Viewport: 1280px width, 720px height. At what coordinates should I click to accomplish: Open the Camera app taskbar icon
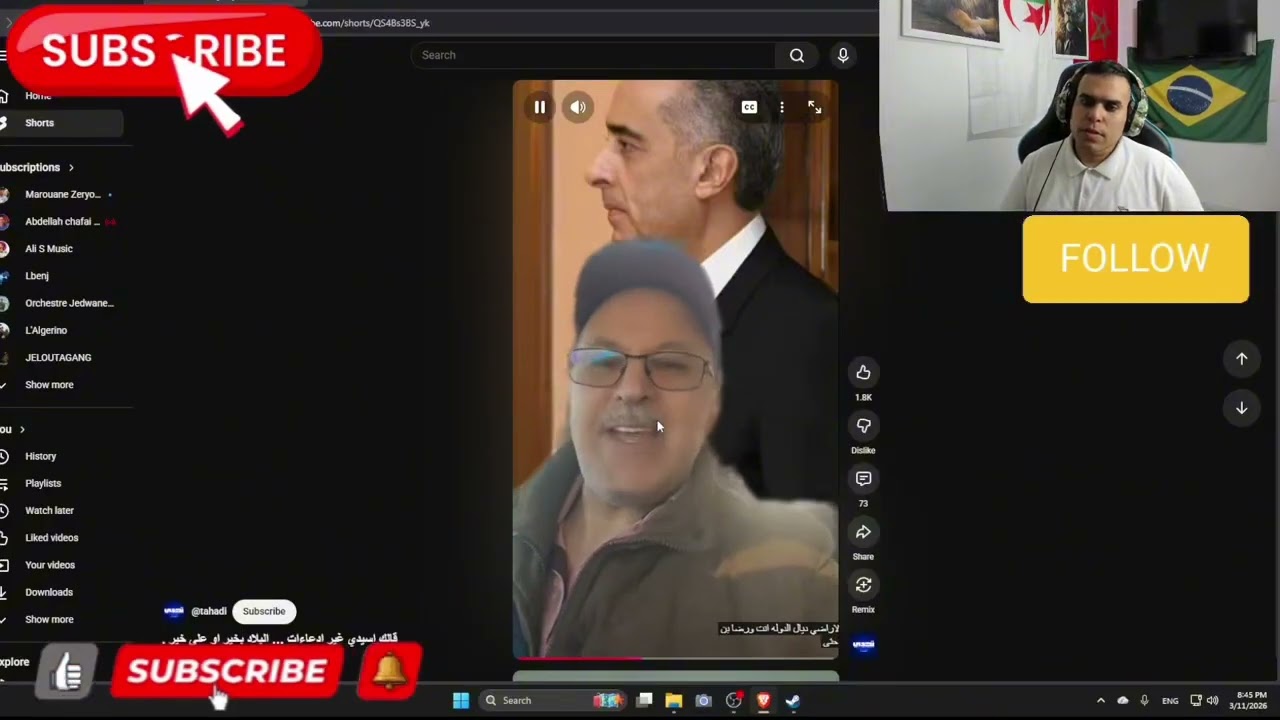point(703,700)
